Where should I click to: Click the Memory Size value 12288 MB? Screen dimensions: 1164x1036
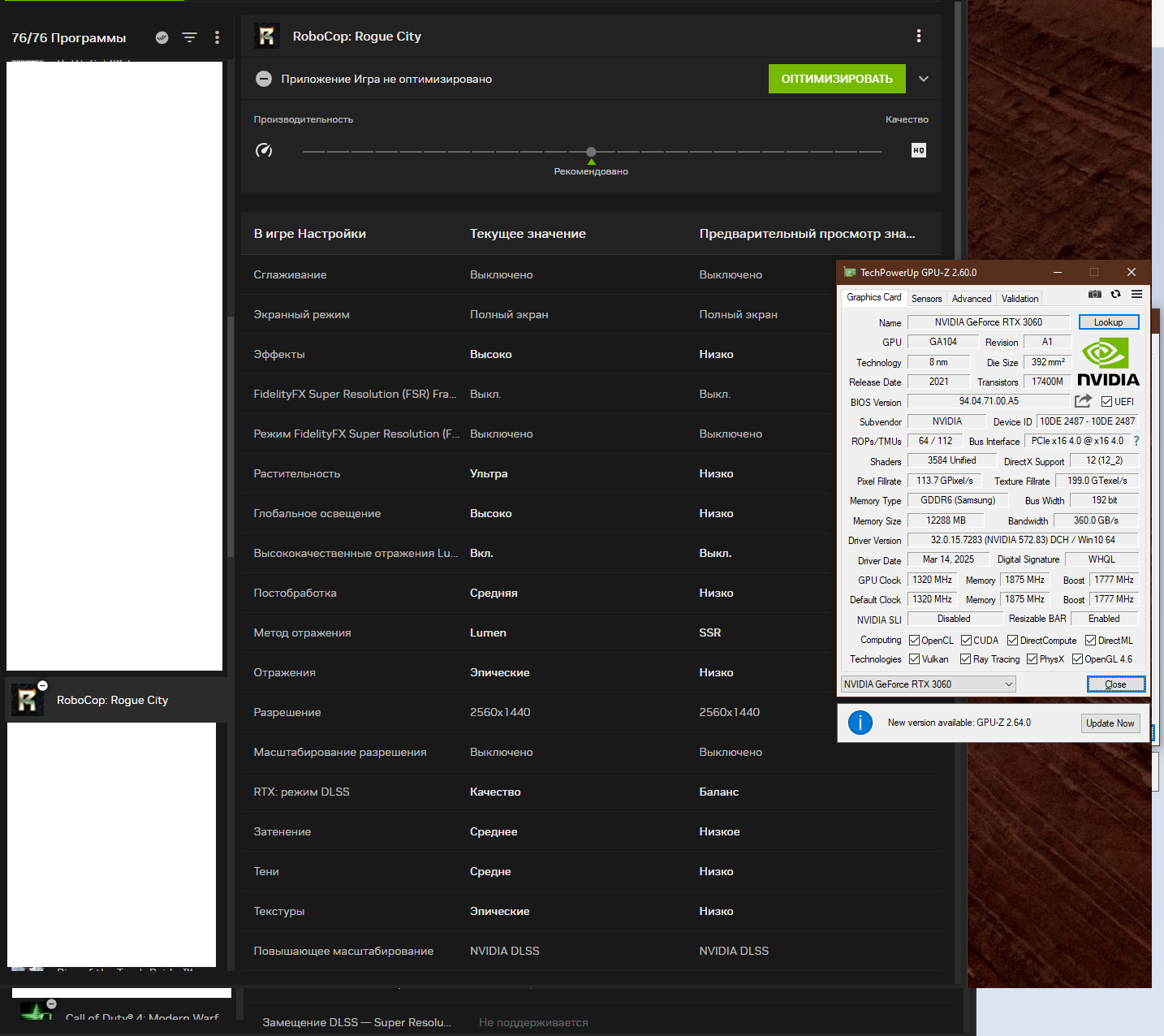click(x=946, y=520)
